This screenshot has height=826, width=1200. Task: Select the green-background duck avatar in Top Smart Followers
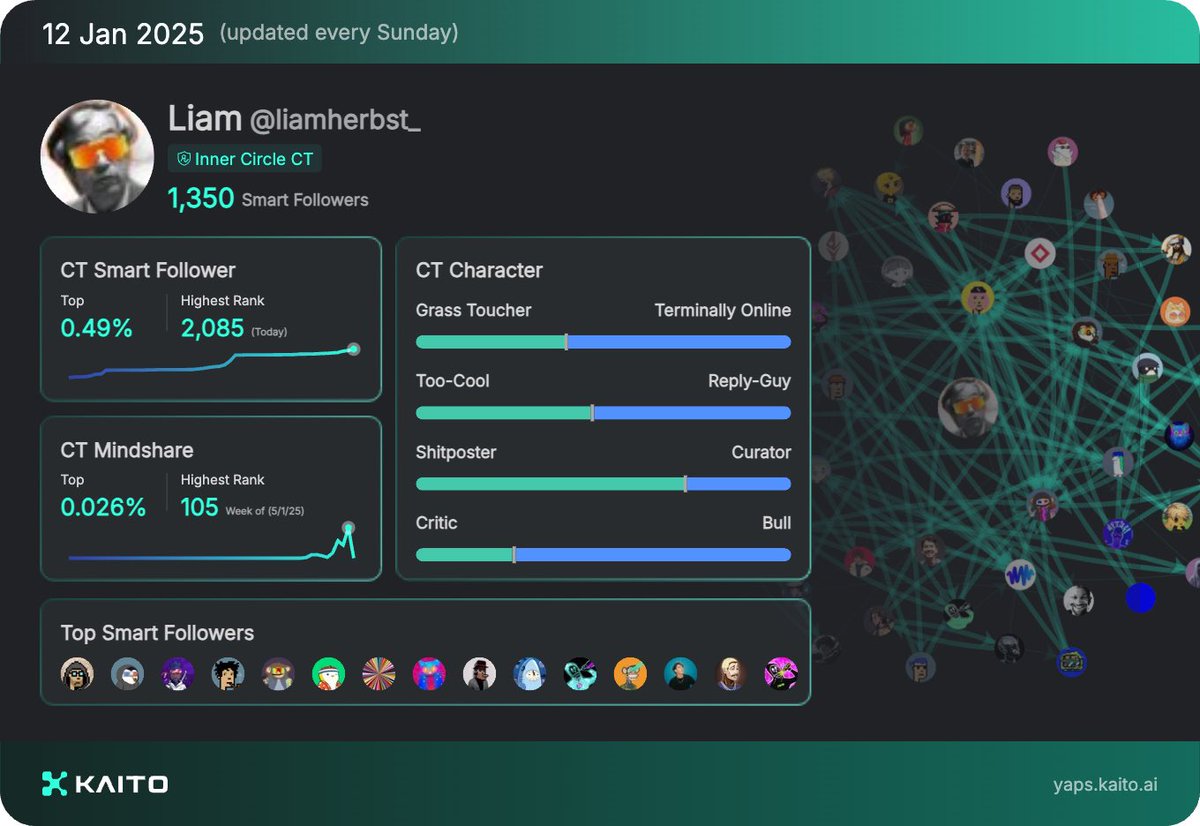pos(328,674)
